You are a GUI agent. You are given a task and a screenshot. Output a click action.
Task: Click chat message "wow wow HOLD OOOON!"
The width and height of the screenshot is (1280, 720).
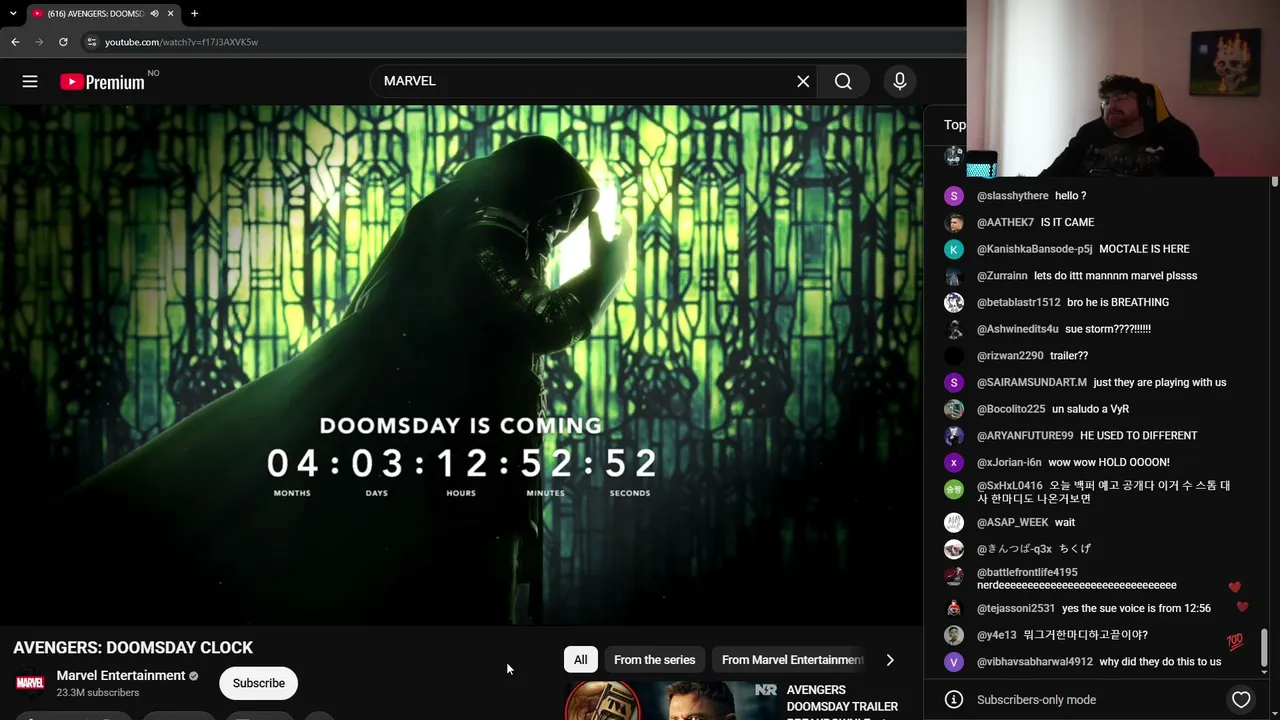1109,462
